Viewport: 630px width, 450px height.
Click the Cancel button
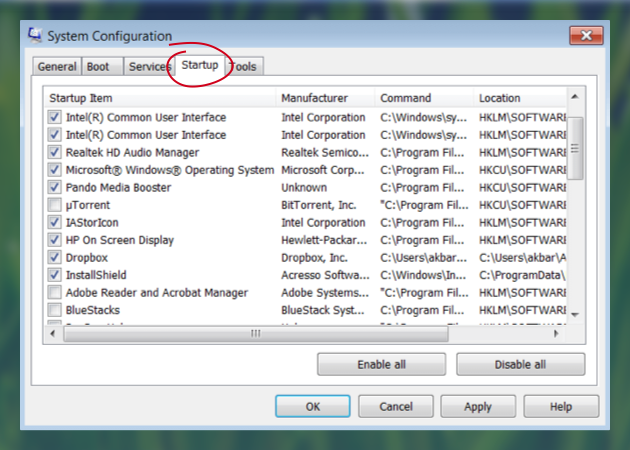coord(396,406)
